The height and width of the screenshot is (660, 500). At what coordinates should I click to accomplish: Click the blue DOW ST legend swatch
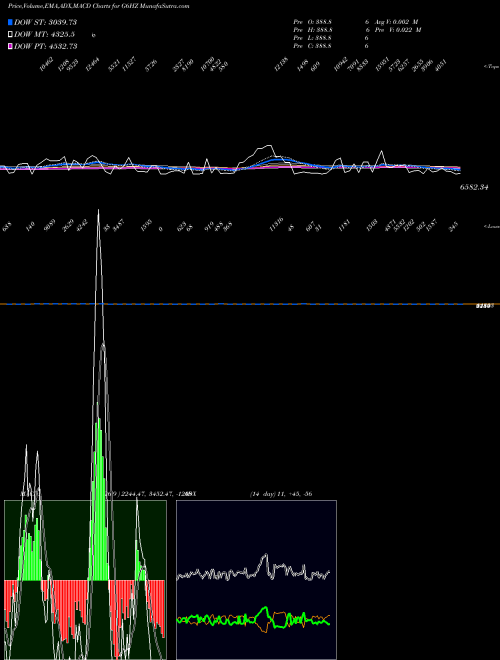pyautogui.click(x=11, y=22)
